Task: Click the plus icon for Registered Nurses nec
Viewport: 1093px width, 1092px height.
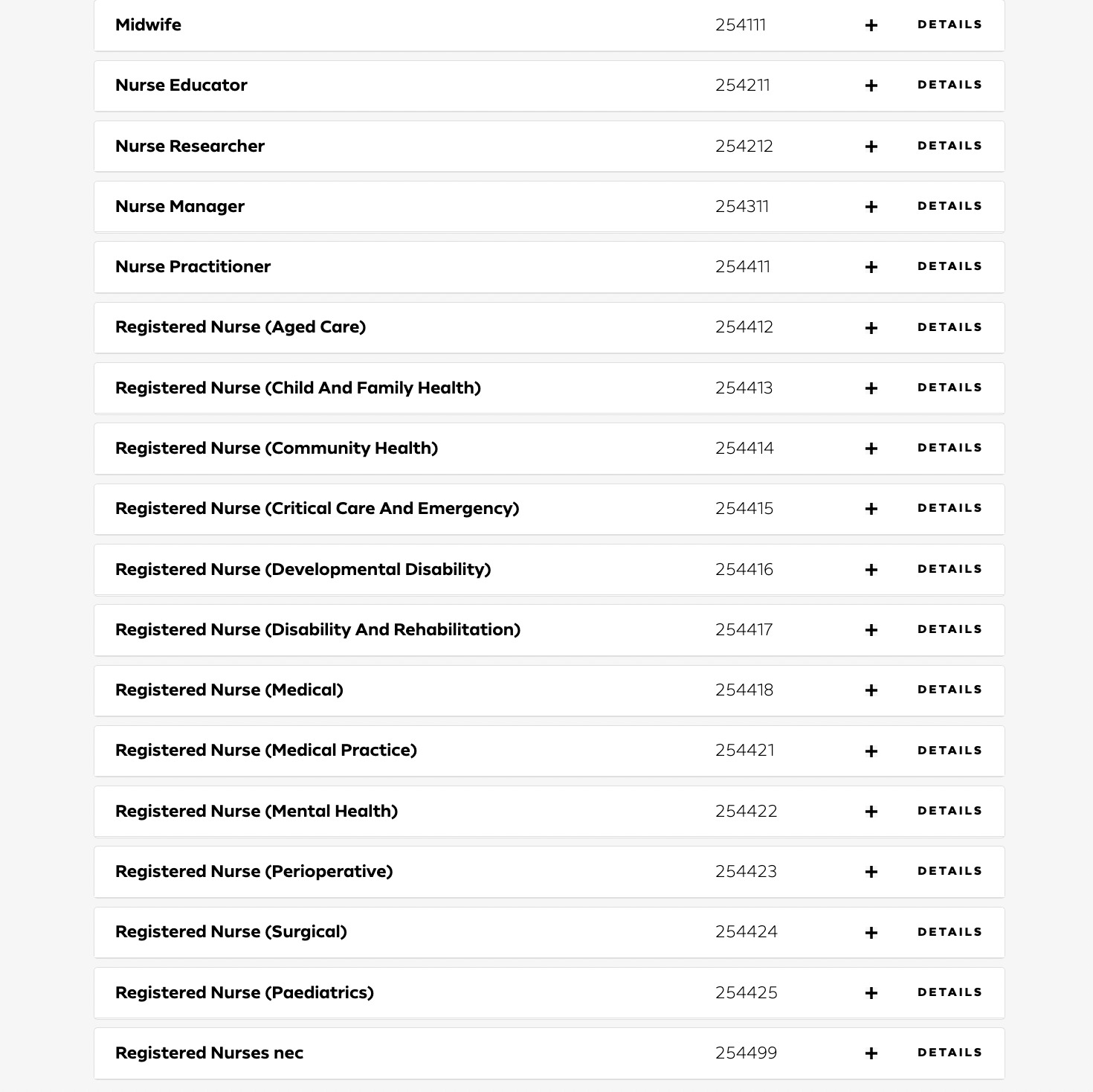Action: tap(871, 1053)
